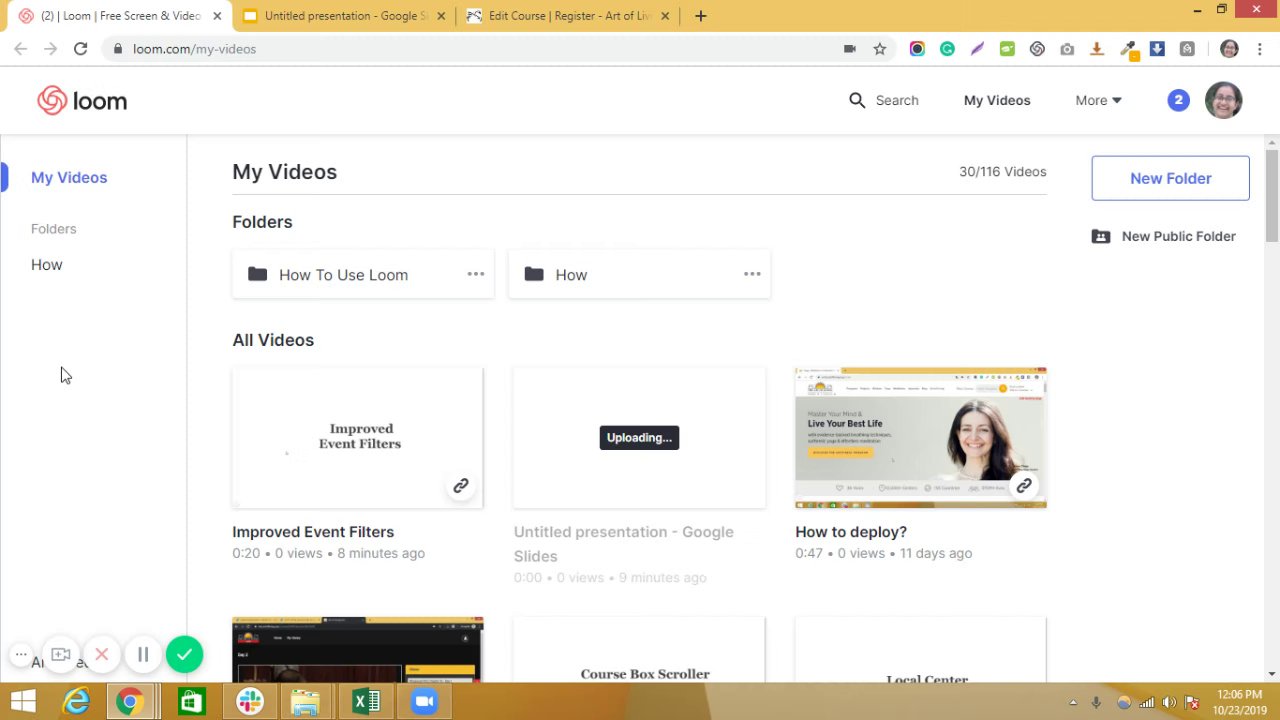Screen dimensions: 1280x720
Task: Open three-dot options for the How folder
Action: (x=752, y=274)
